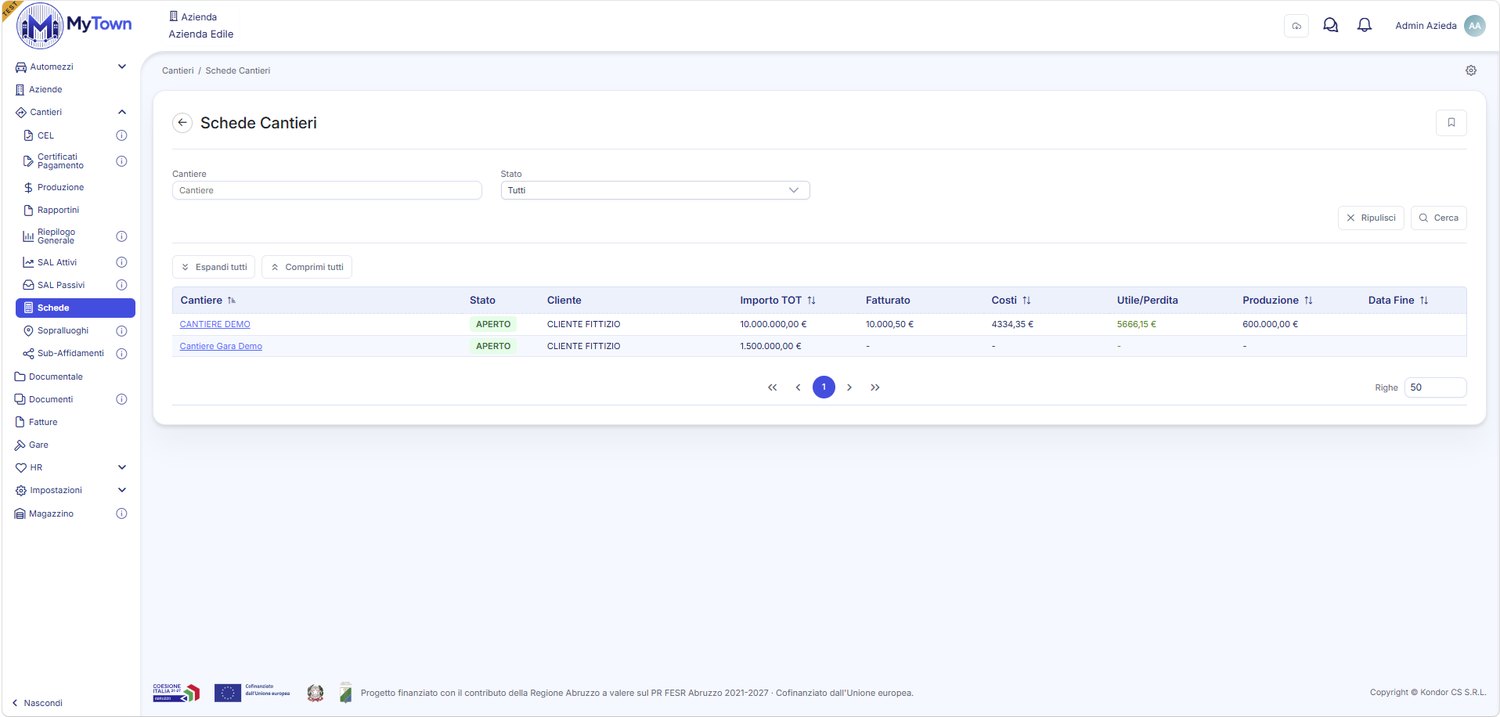Viewport: 1500px width, 717px height.
Task: Click the Espandi tutti button
Action: coord(213,267)
